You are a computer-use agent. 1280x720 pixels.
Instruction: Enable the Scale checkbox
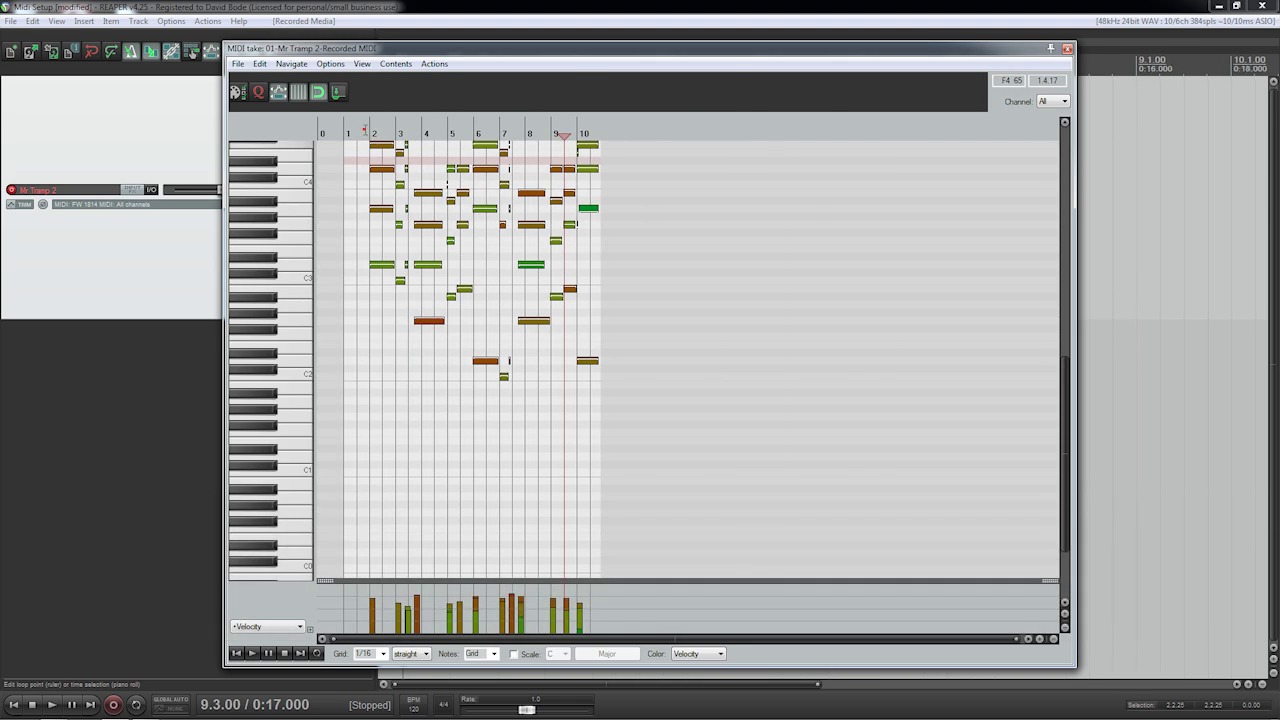(x=514, y=655)
